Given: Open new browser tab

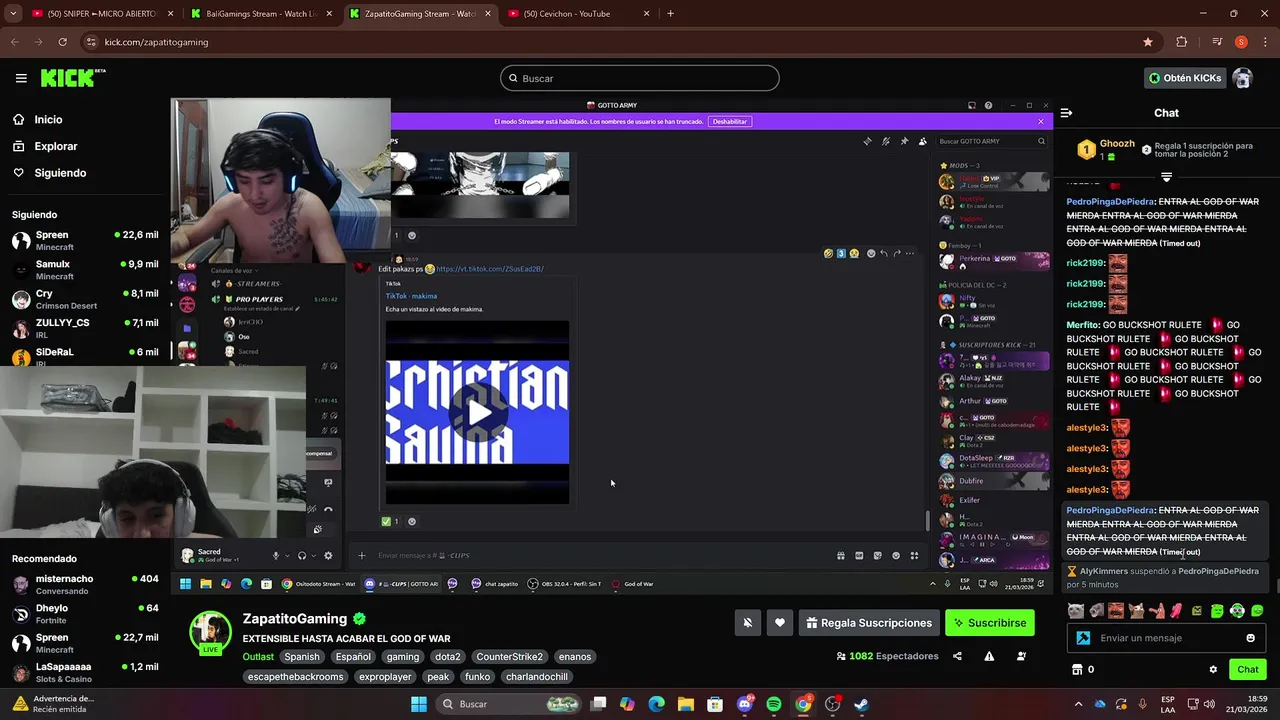Looking at the screenshot, I should (x=670, y=14).
